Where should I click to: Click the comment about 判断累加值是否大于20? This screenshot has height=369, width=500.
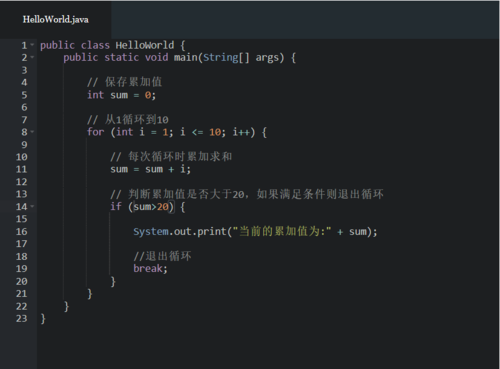click(247, 194)
